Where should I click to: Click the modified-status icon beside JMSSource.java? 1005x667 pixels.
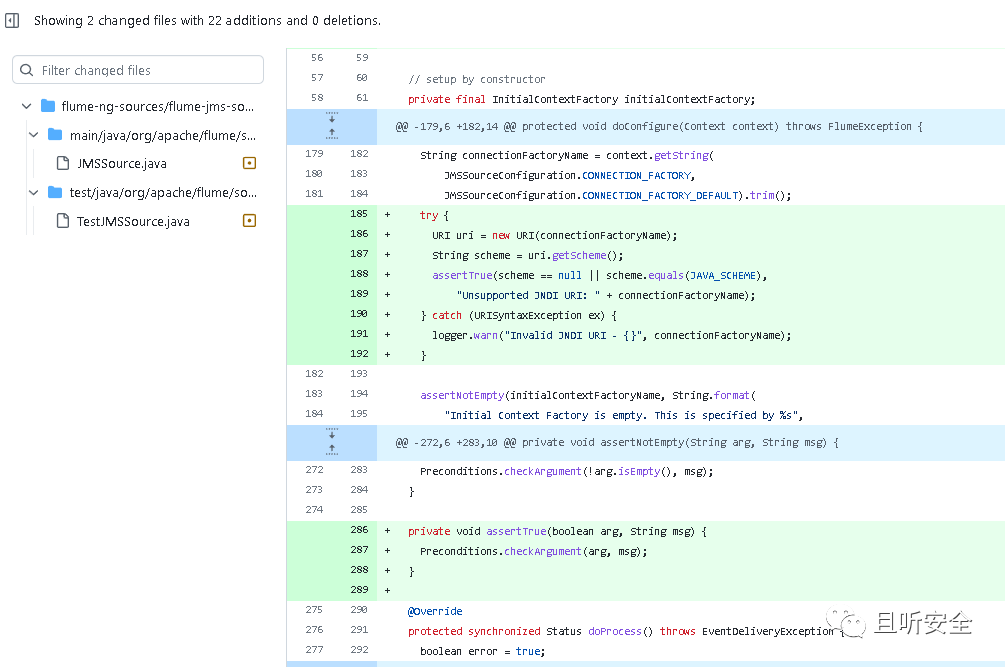pos(249,163)
